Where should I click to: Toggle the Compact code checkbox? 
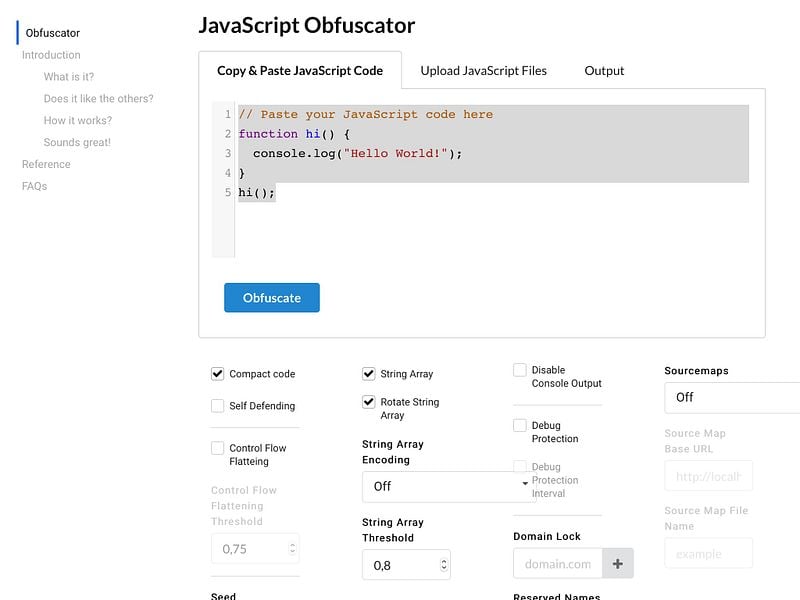pyautogui.click(x=218, y=374)
